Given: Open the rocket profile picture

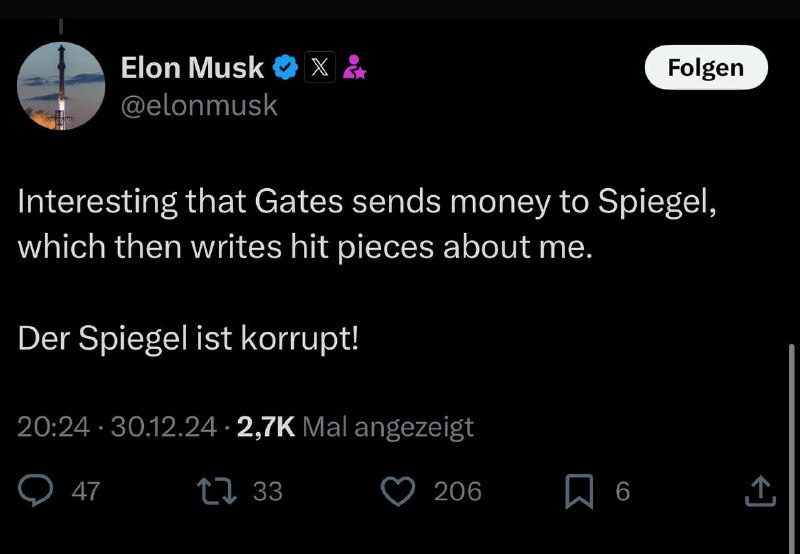Looking at the screenshot, I should [61, 86].
